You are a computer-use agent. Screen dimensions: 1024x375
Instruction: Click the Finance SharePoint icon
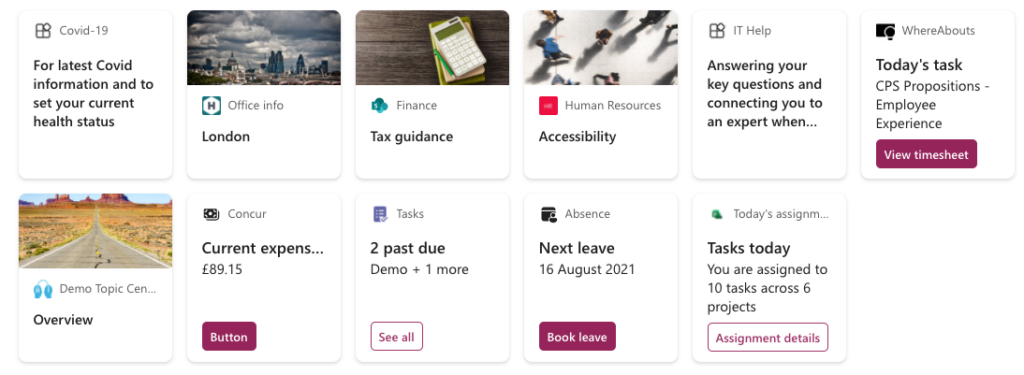point(379,105)
